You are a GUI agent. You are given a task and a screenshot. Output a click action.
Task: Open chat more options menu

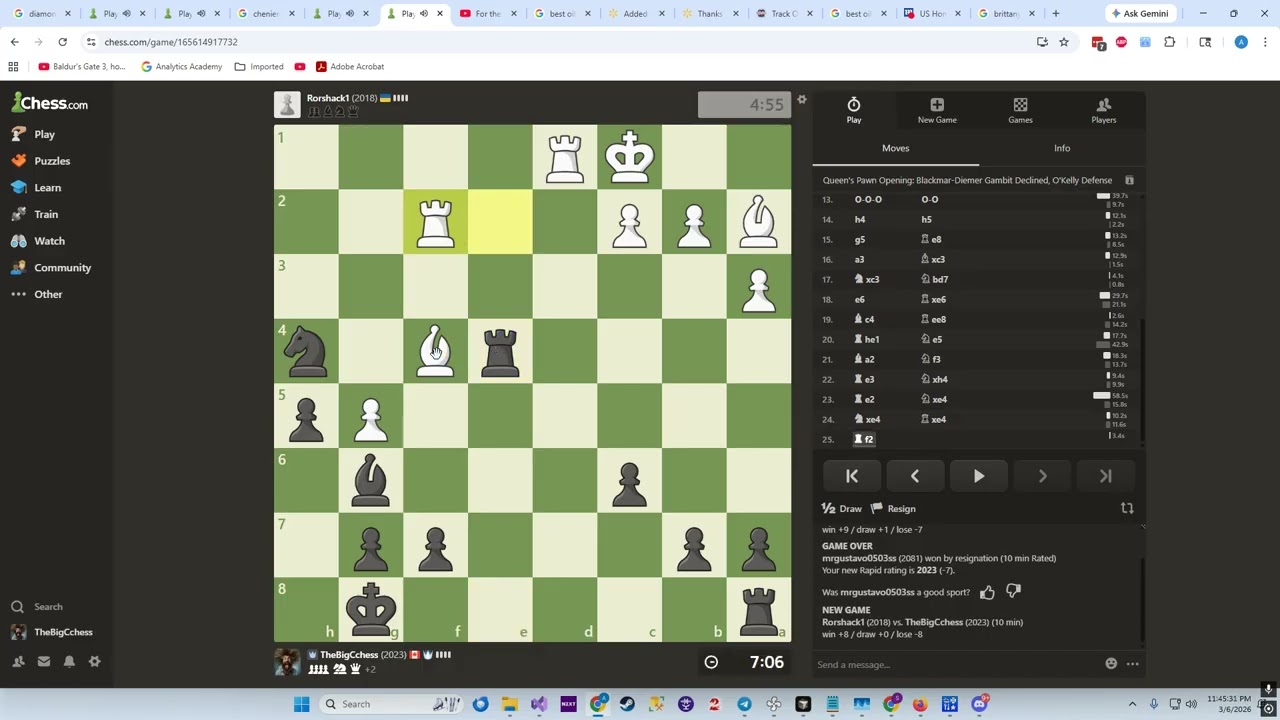pyautogui.click(x=1132, y=664)
